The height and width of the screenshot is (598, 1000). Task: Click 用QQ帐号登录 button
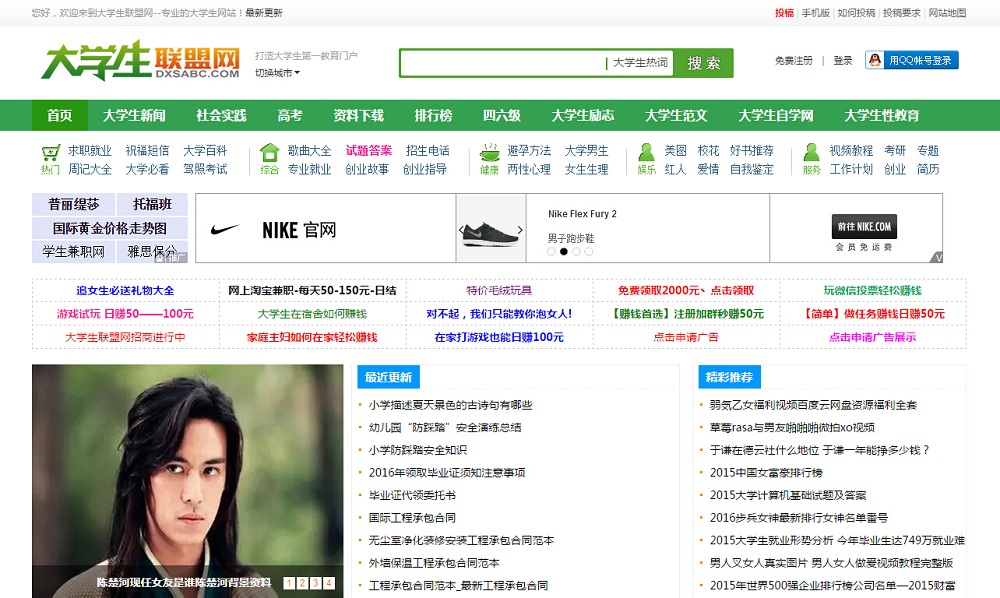pyautogui.click(x=912, y=60)
